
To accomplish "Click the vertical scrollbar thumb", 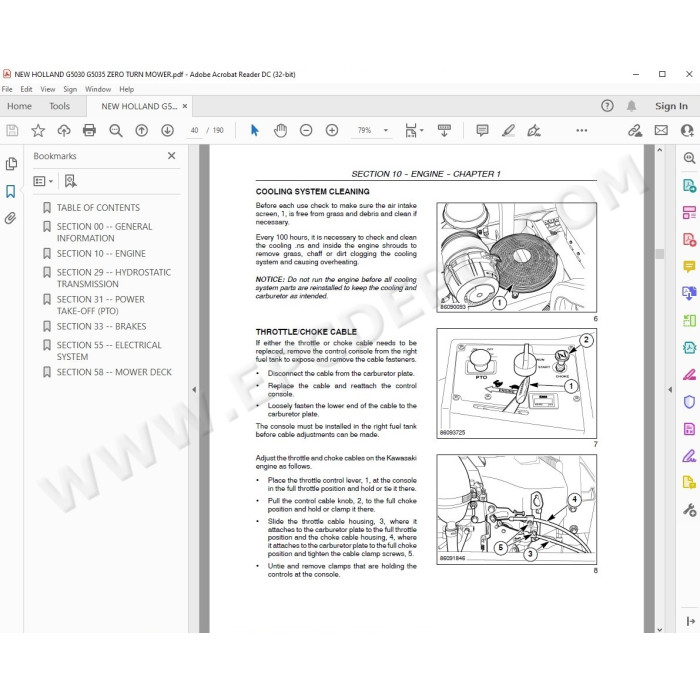I will 660,254.
